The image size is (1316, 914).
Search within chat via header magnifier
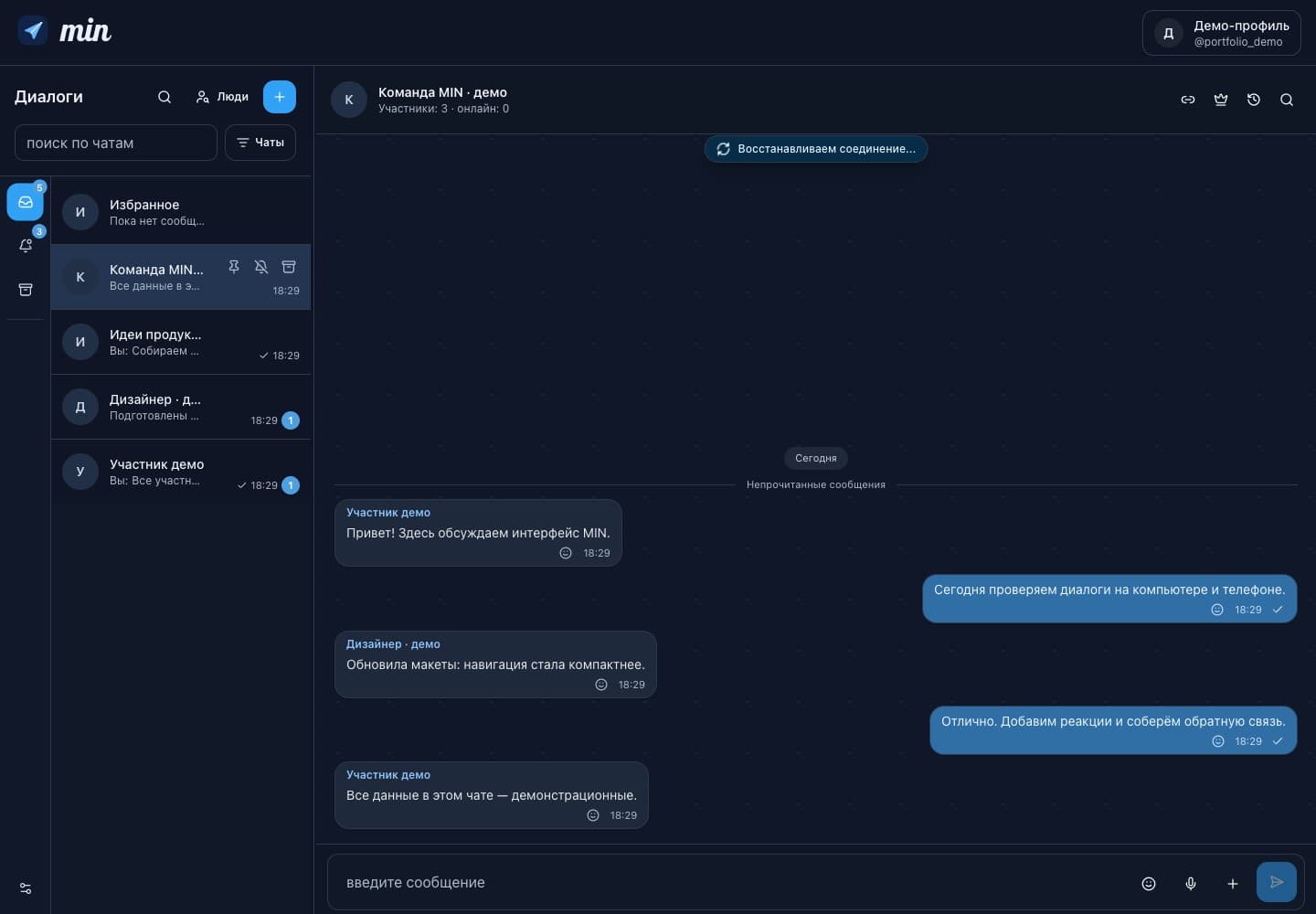click(x=1287, y=100)
